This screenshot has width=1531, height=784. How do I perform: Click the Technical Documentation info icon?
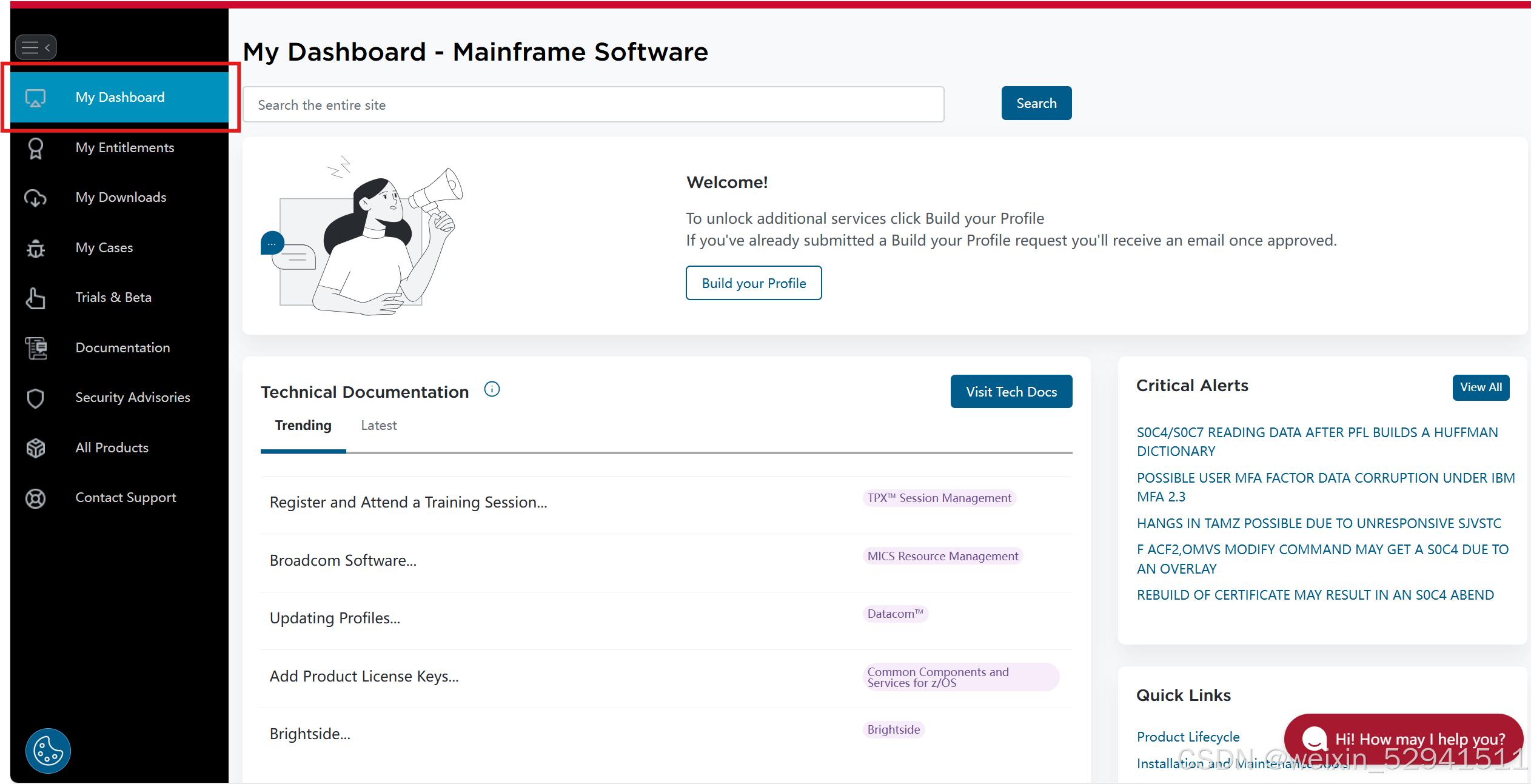click(x=492, y=389)
